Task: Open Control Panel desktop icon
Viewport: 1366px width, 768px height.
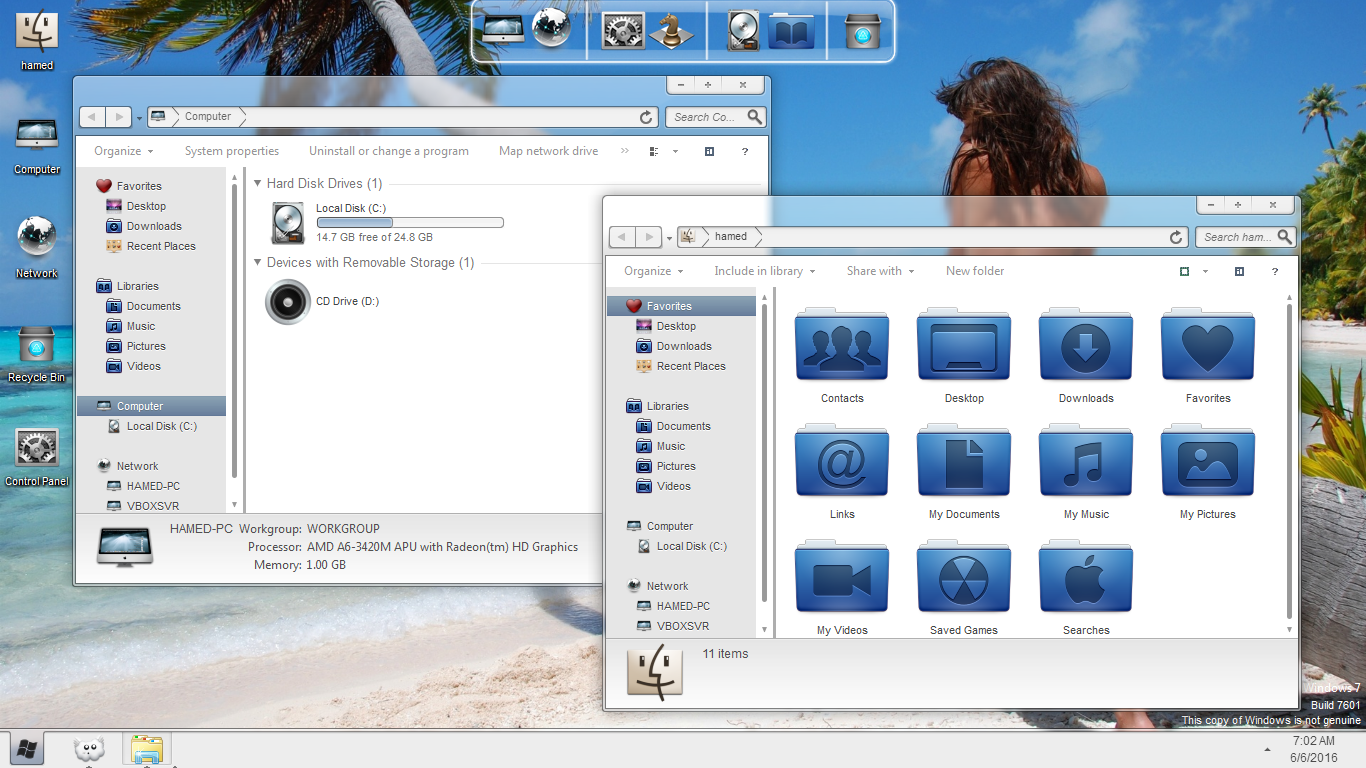Action: pos(37,450)
